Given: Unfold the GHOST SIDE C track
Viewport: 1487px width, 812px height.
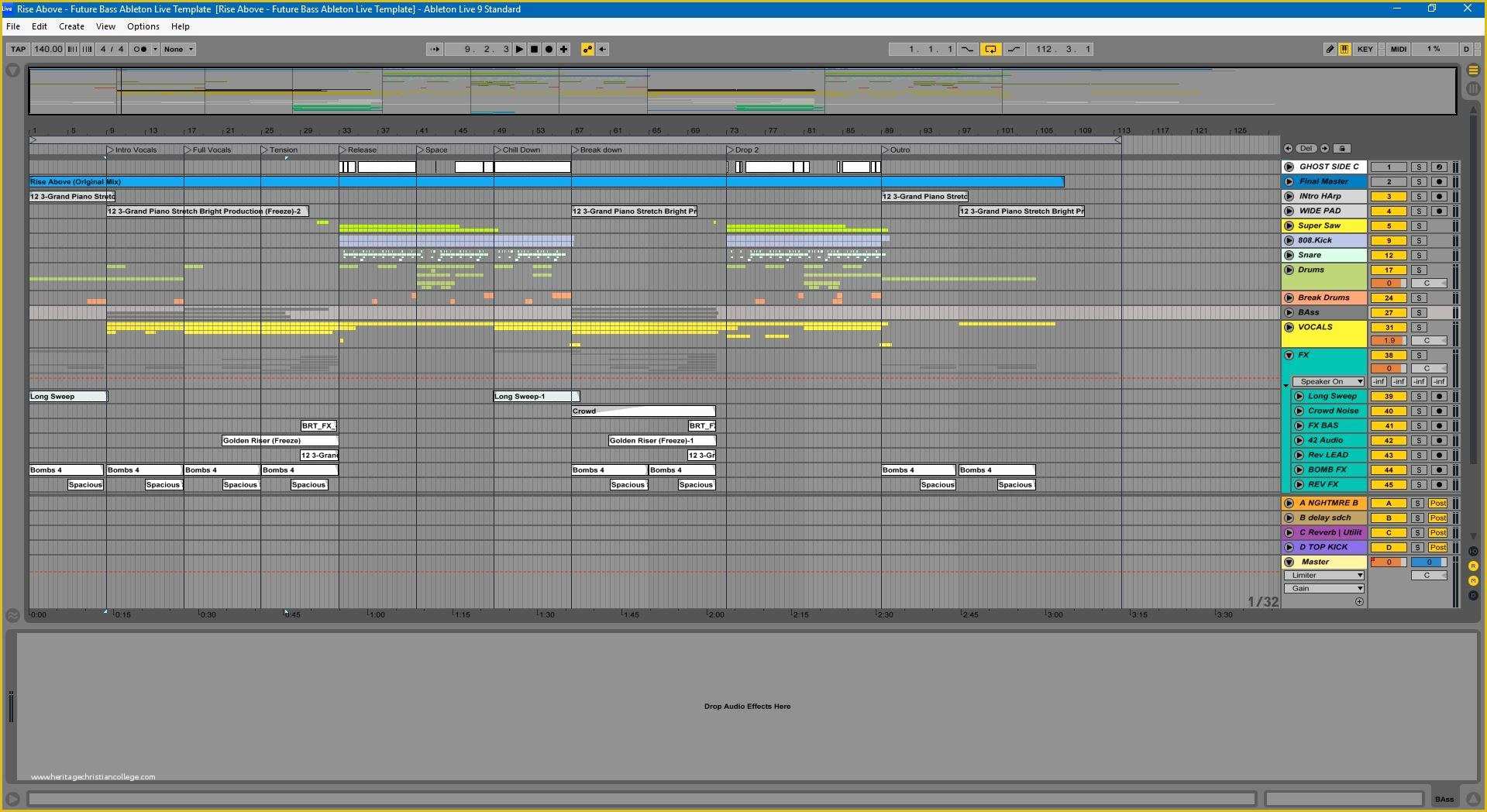Looking at the screenshot, I should (1289, 167).
